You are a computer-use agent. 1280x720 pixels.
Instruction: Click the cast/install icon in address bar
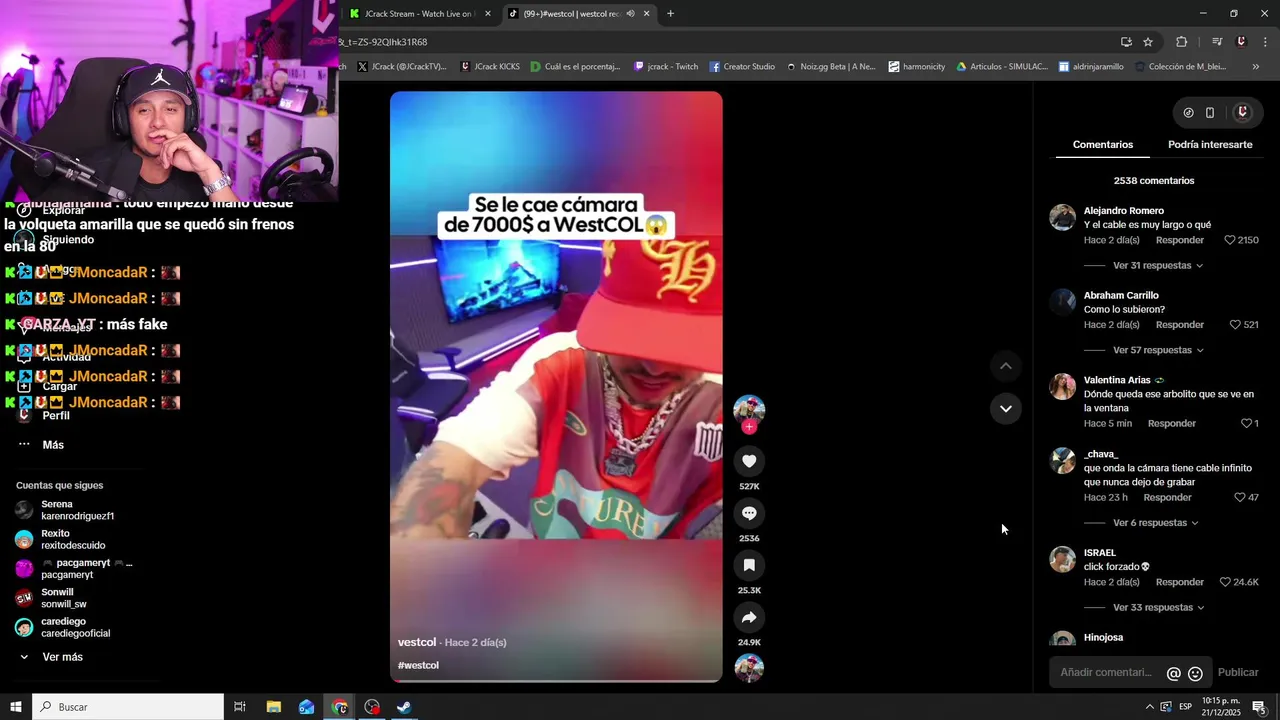click(1126, 42)
